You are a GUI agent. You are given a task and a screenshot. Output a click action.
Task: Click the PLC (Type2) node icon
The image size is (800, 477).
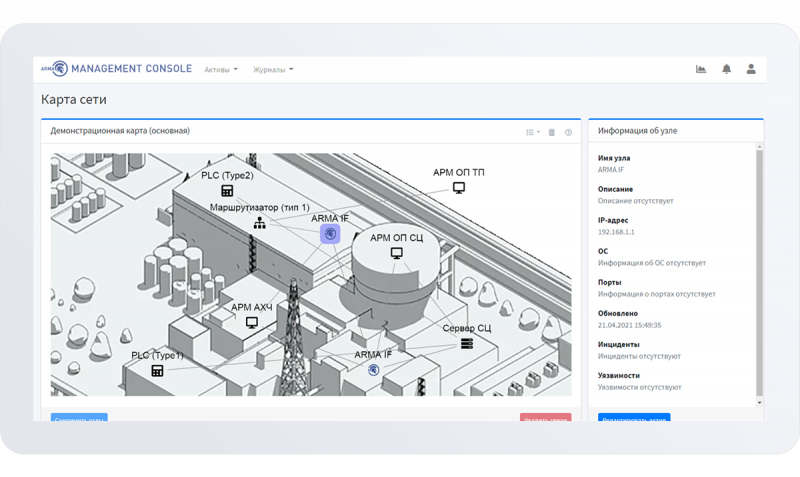(227, 191)
